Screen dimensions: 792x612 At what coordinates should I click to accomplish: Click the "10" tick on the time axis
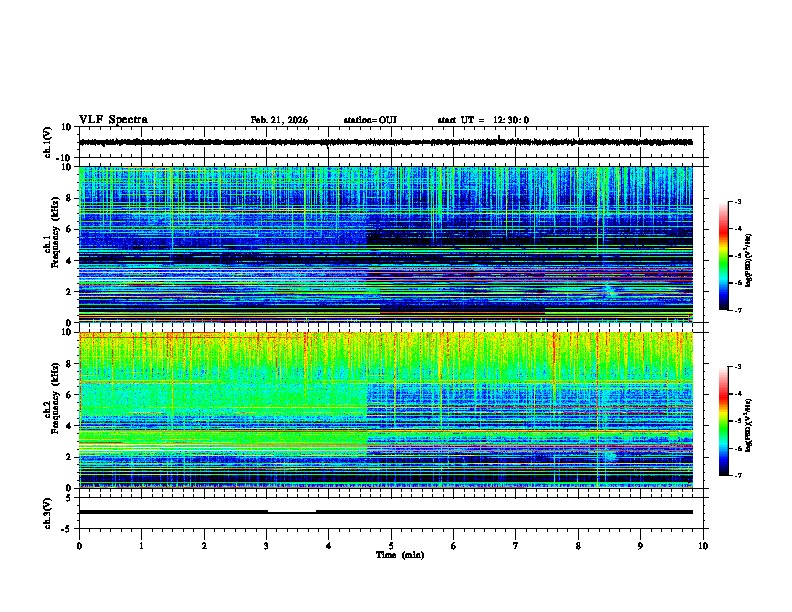click(x=703, y=546)
